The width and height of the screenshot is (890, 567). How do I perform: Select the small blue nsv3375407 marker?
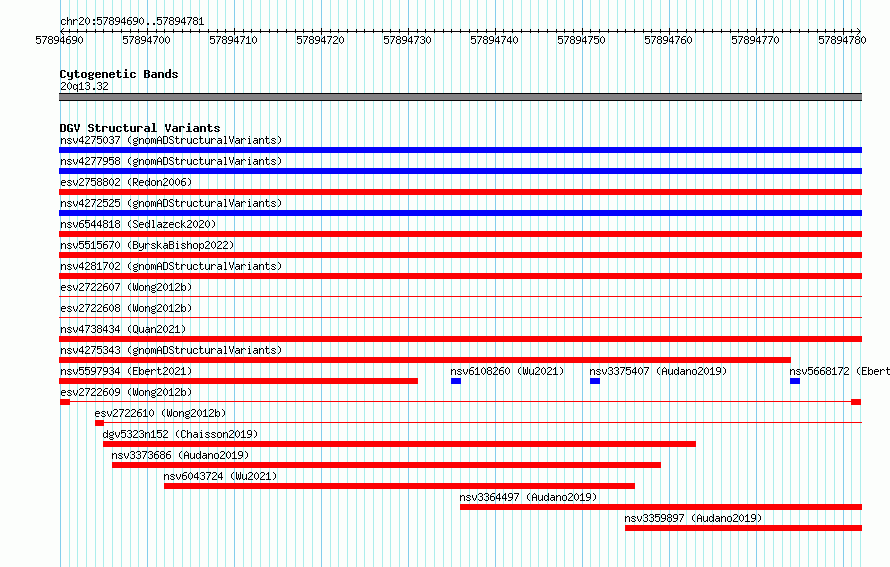click(x=595, y=381)
